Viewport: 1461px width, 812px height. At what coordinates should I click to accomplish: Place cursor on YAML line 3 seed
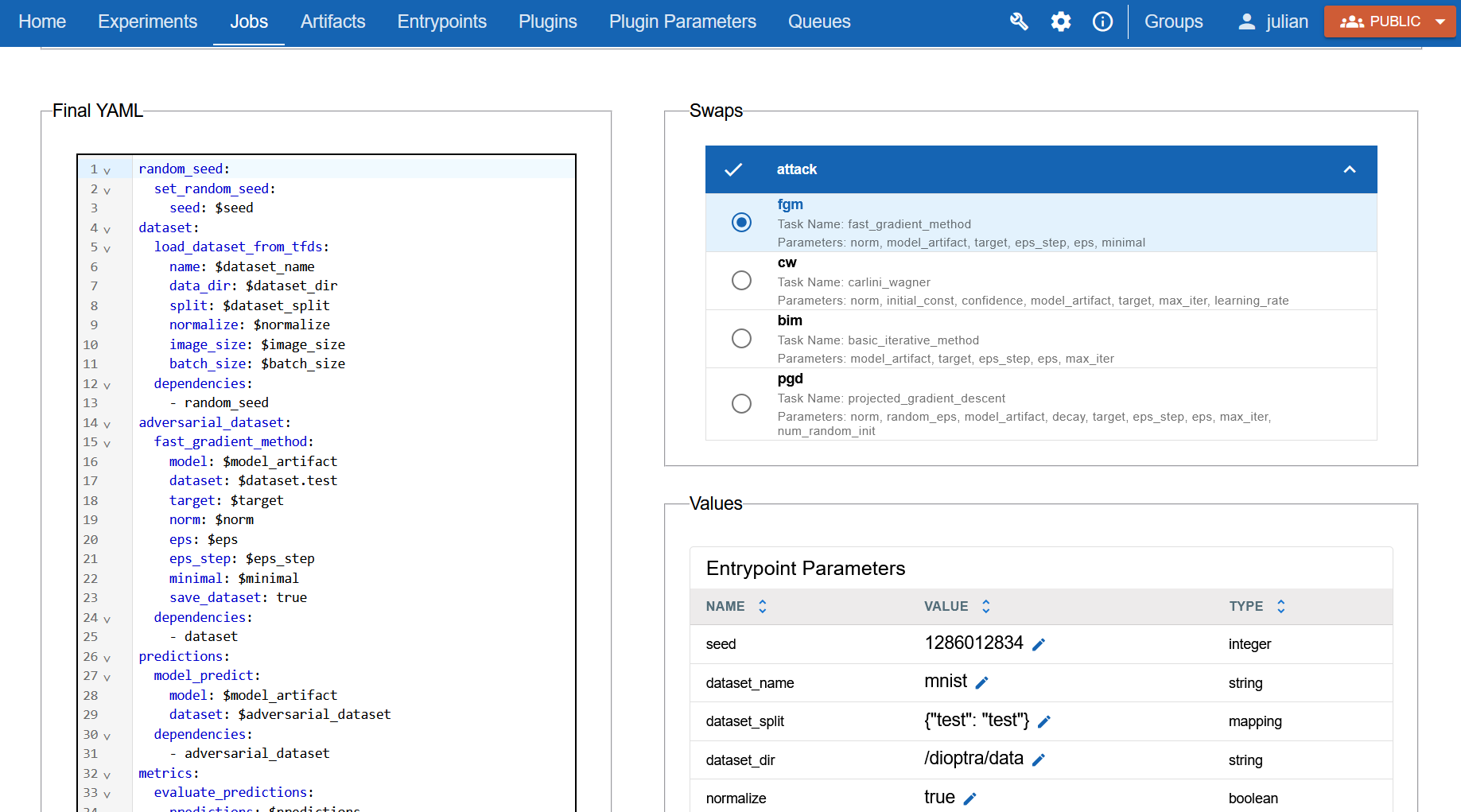coord(211,208)
